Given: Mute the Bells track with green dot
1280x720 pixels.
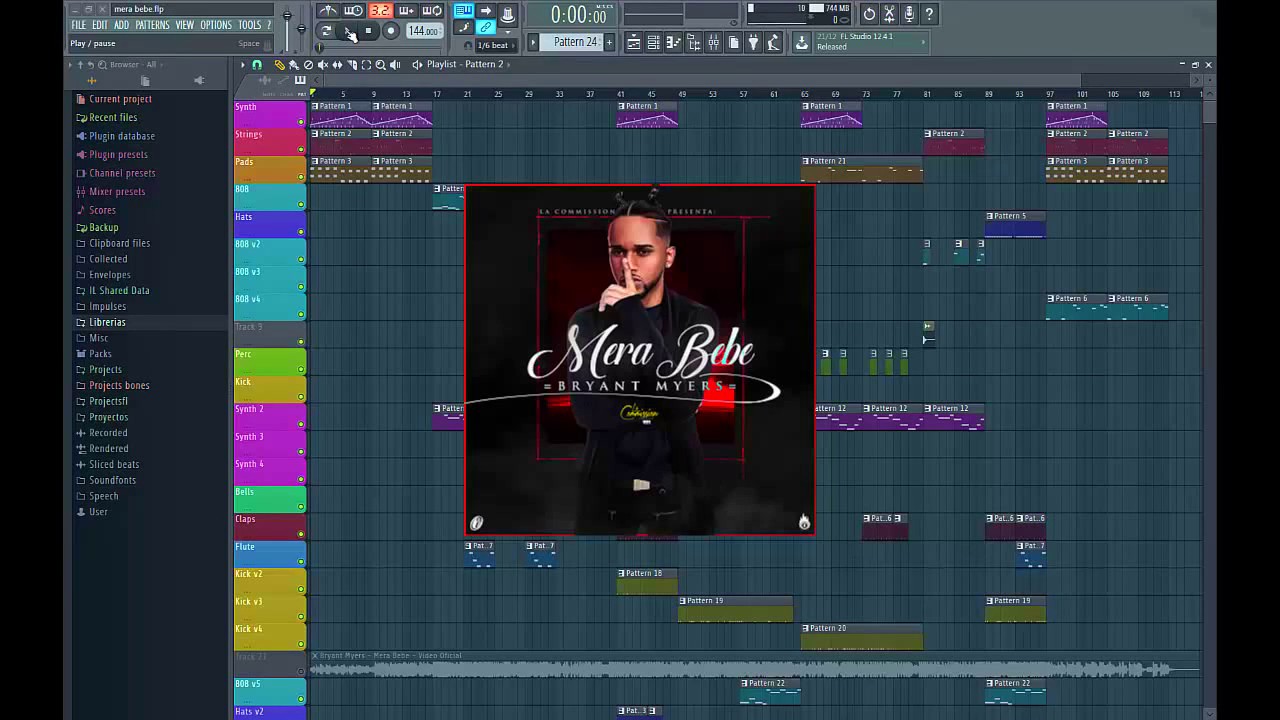Looking at the screenshot, I should 301,507.
